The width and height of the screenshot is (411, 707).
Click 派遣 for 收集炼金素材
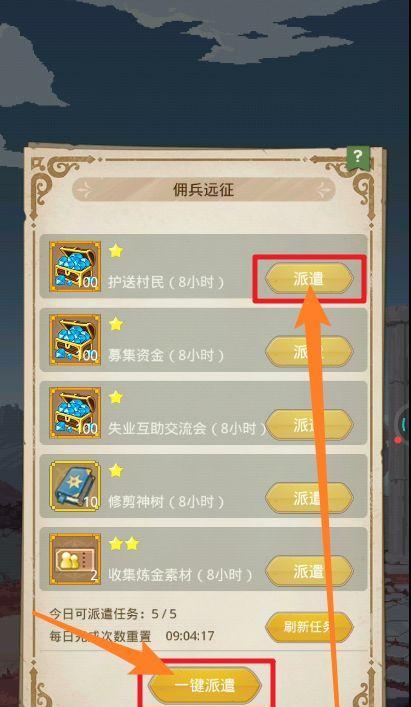click(309, 571)
